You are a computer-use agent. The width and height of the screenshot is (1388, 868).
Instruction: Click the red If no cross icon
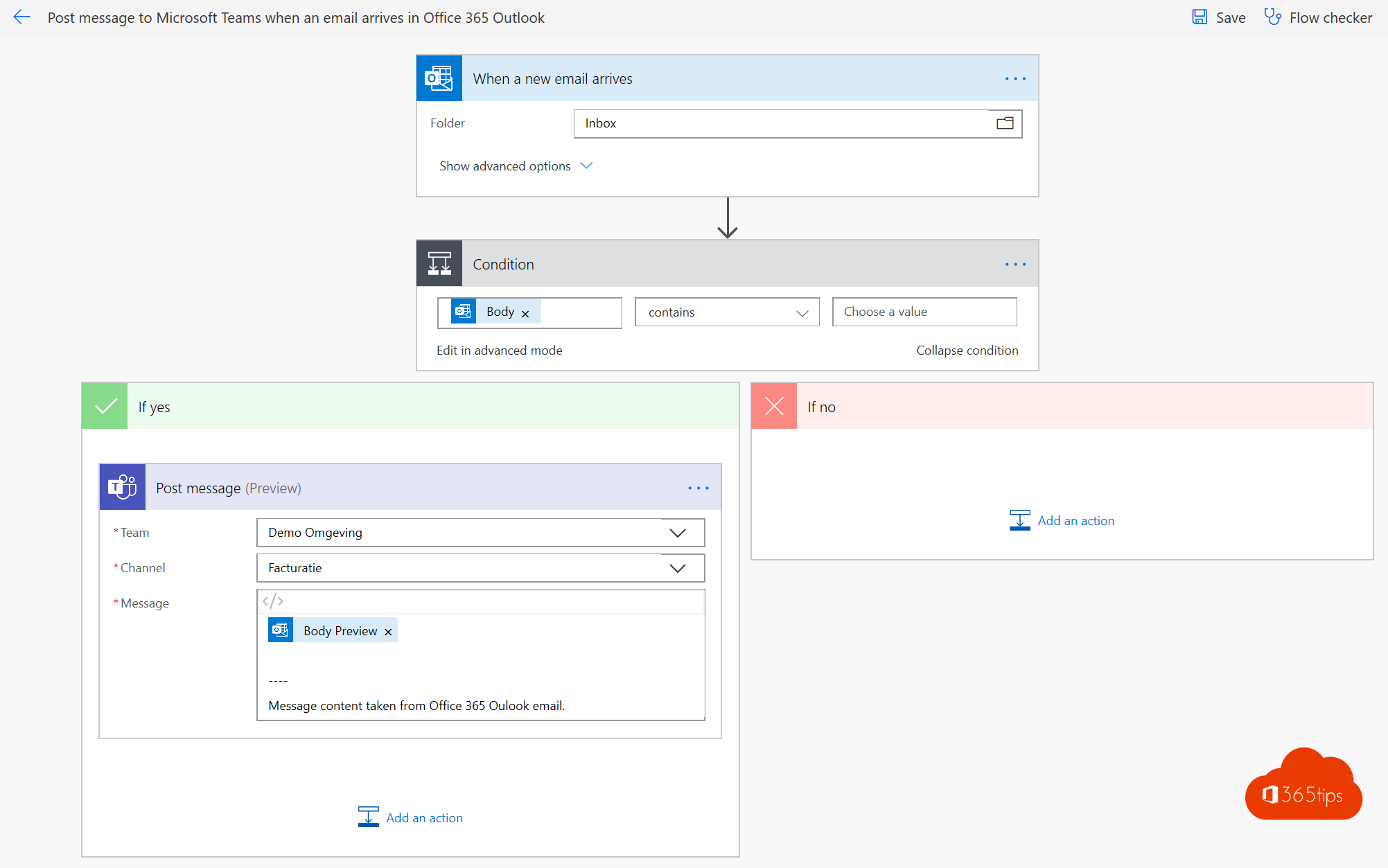click(774, 406)
